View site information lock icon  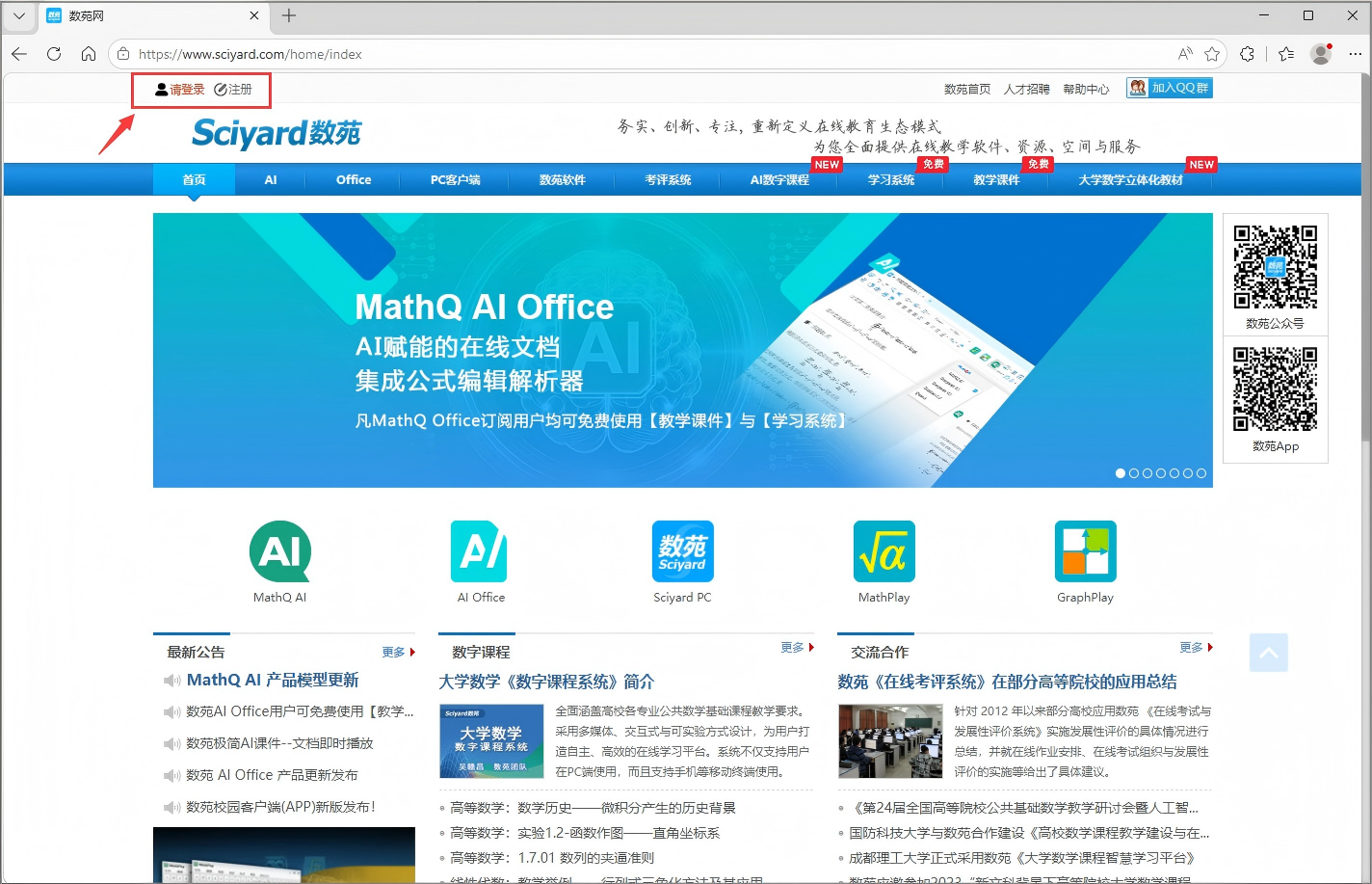click(123, 54)
